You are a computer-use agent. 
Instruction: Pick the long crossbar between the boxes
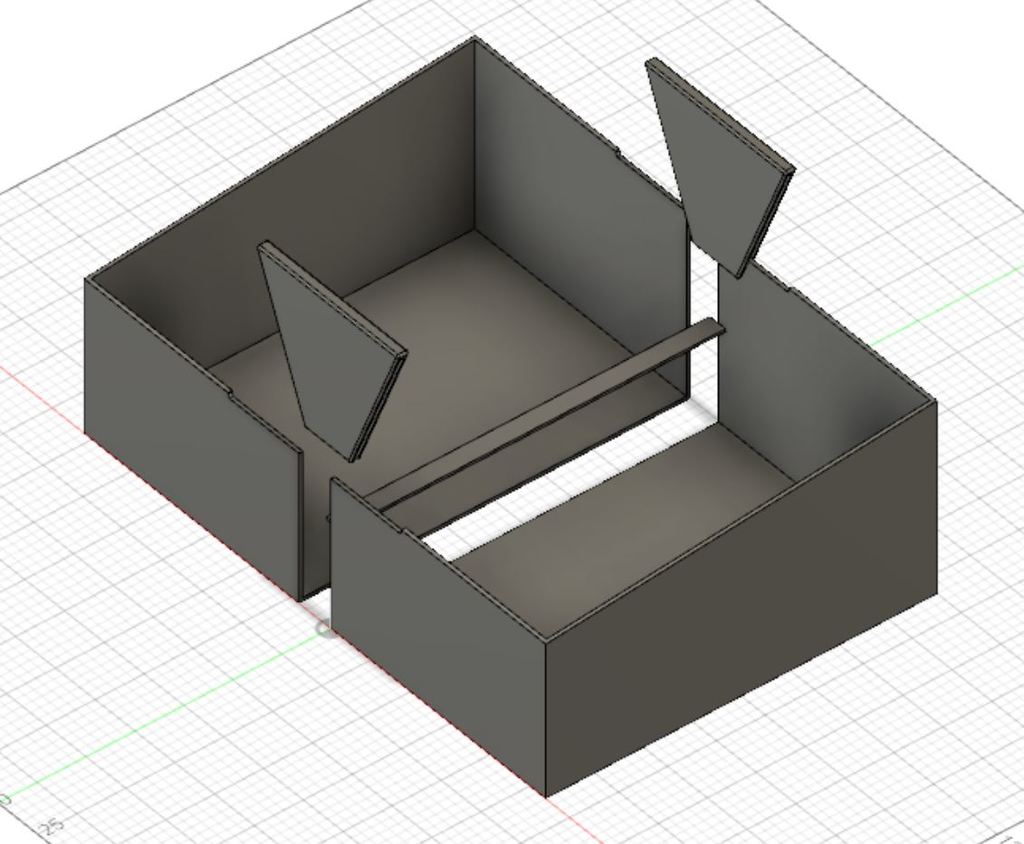click(x=550, y=420)
